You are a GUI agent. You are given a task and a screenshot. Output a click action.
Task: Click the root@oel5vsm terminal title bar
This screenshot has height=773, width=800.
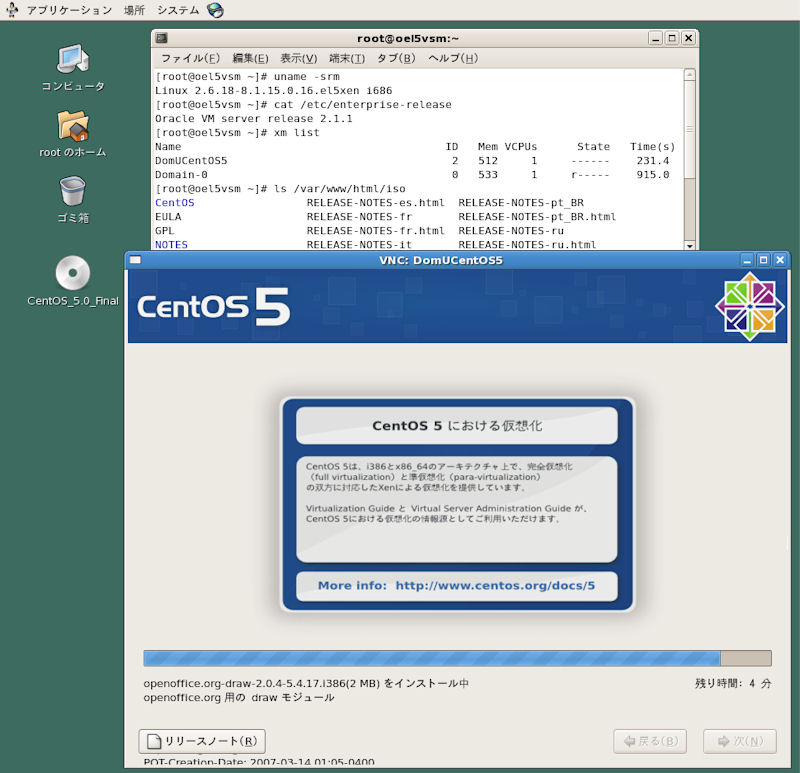(x=408, y=38)
